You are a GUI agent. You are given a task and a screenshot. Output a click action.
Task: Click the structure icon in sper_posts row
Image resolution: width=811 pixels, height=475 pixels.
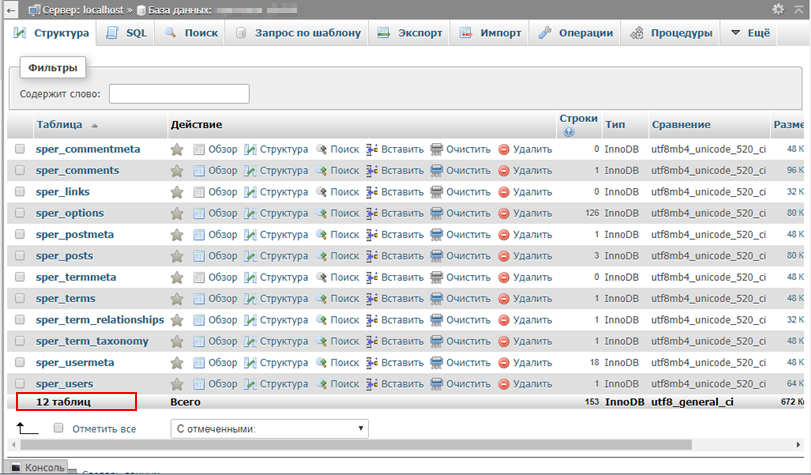click(250, 256)
